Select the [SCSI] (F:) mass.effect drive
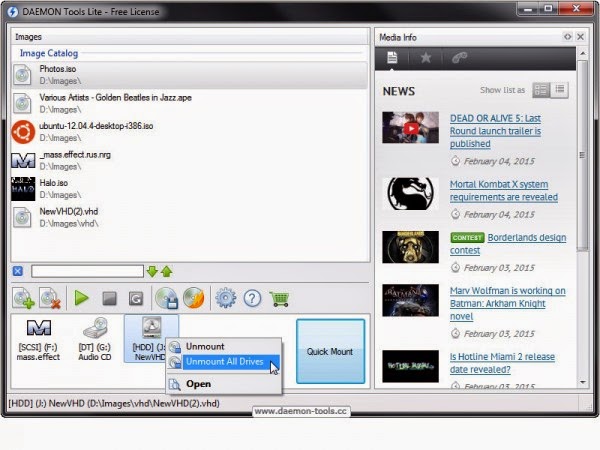600x450 pixels. [x=38, y=339]
